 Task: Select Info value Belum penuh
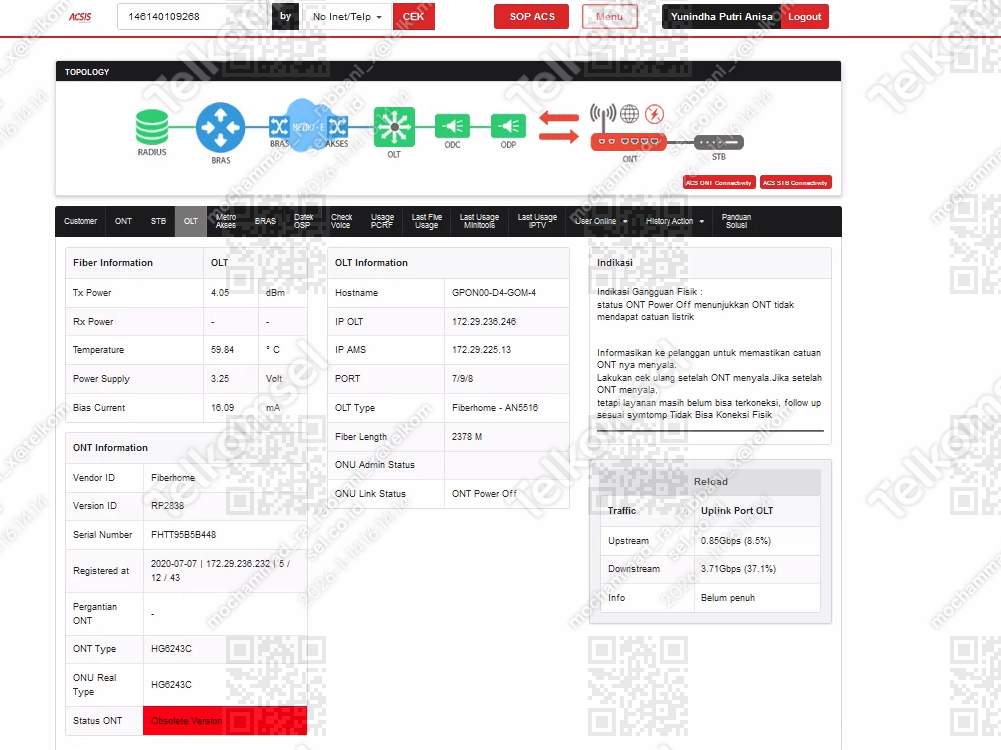pos(728,598)
